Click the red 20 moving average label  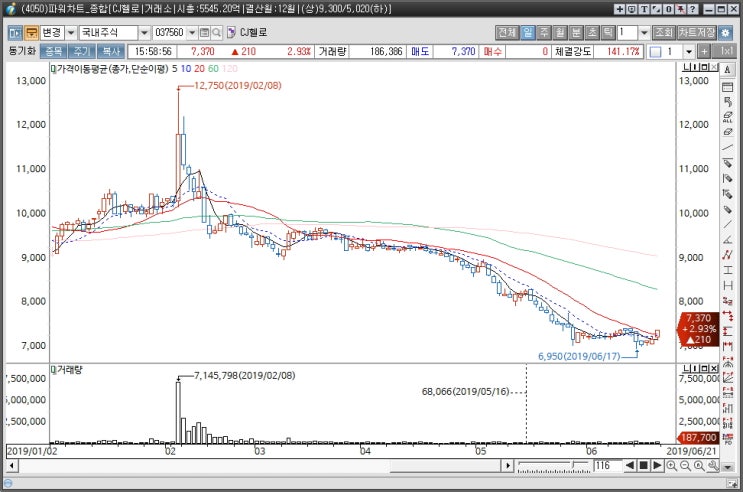click(199, 69)
